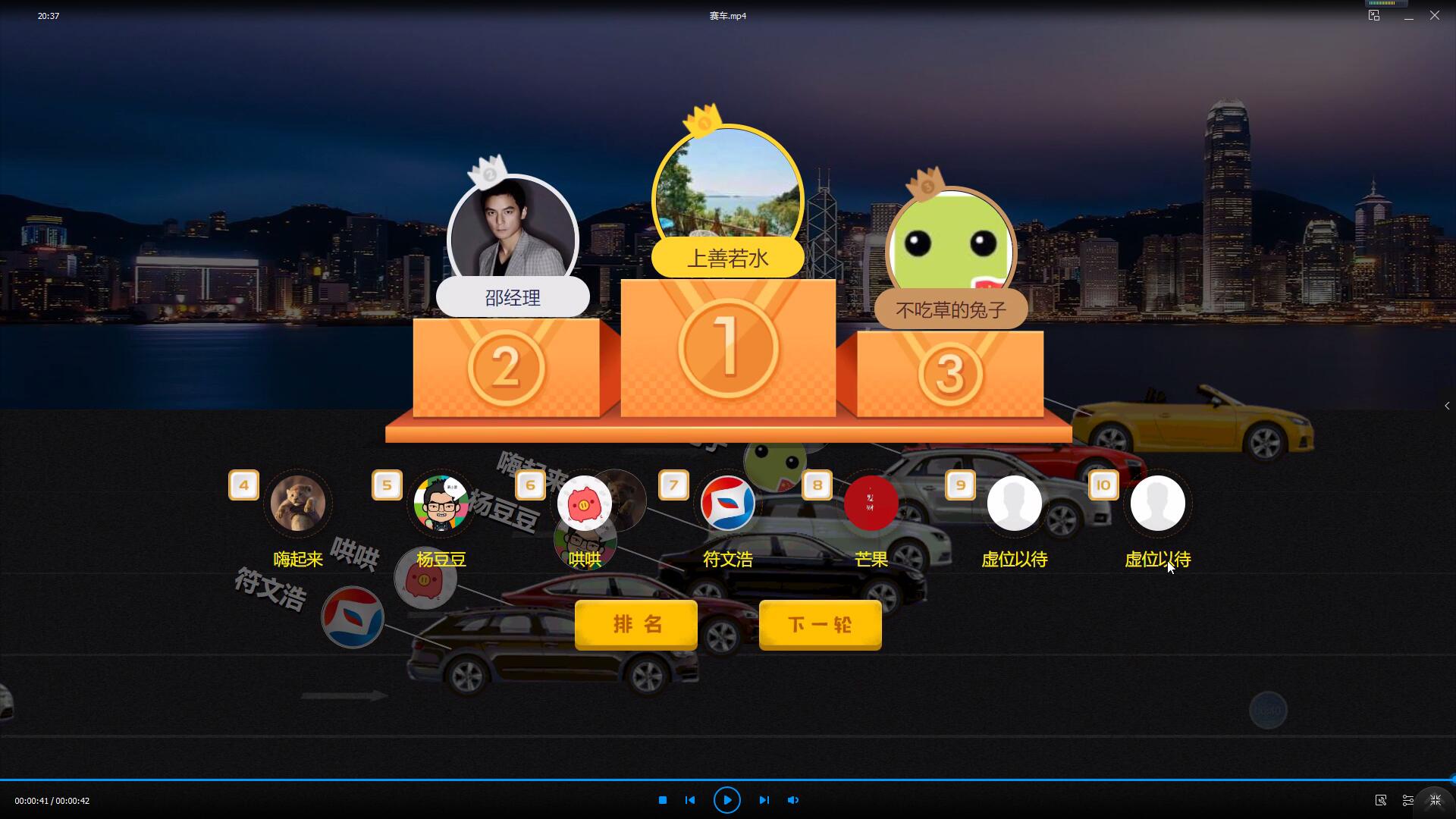Skip to the previous video
This screenshot has height=819, width=1456.
click(690, 800)
